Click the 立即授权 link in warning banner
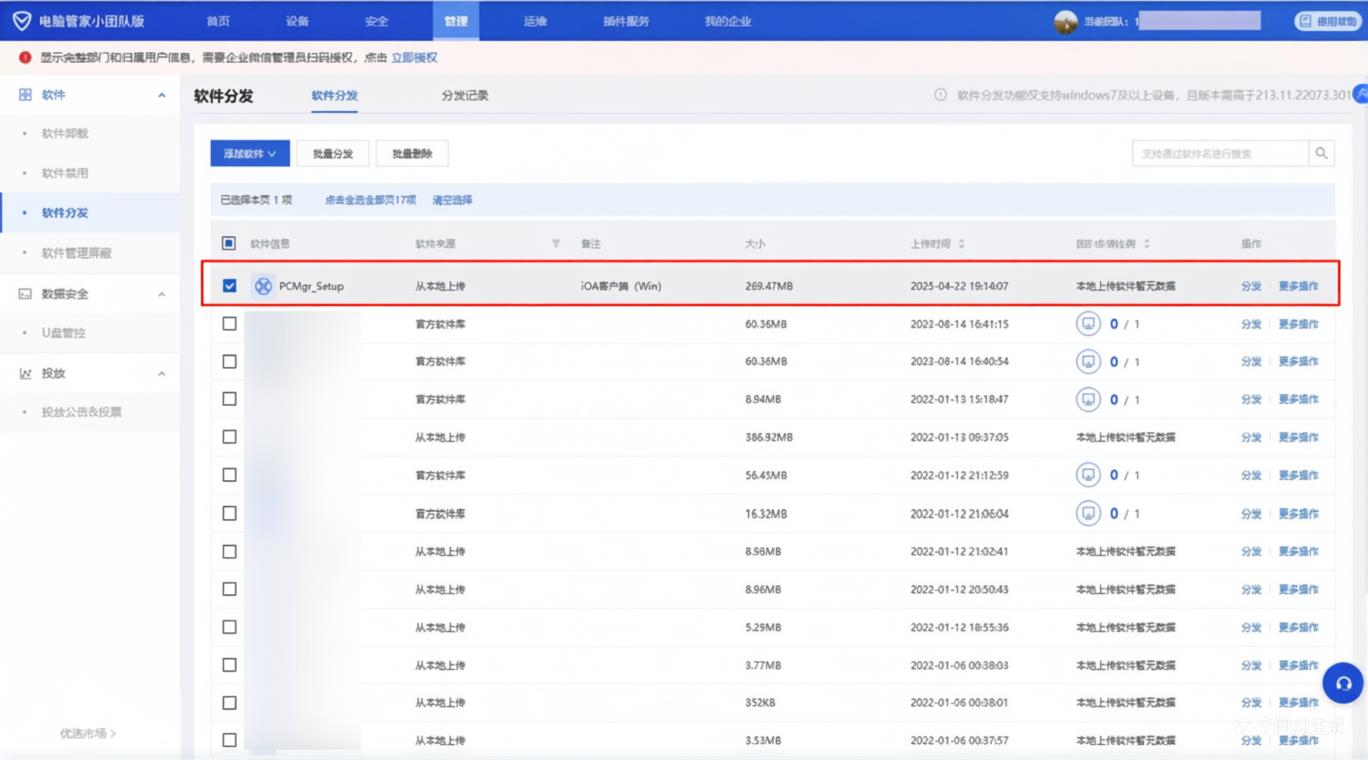This screenshot has height=760, width=1368. point(414,58)
